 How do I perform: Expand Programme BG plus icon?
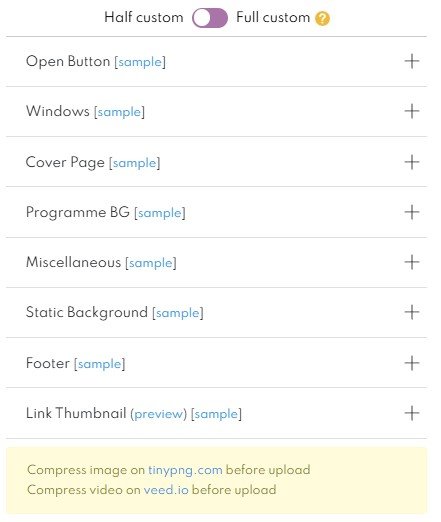tap(412, 212)
